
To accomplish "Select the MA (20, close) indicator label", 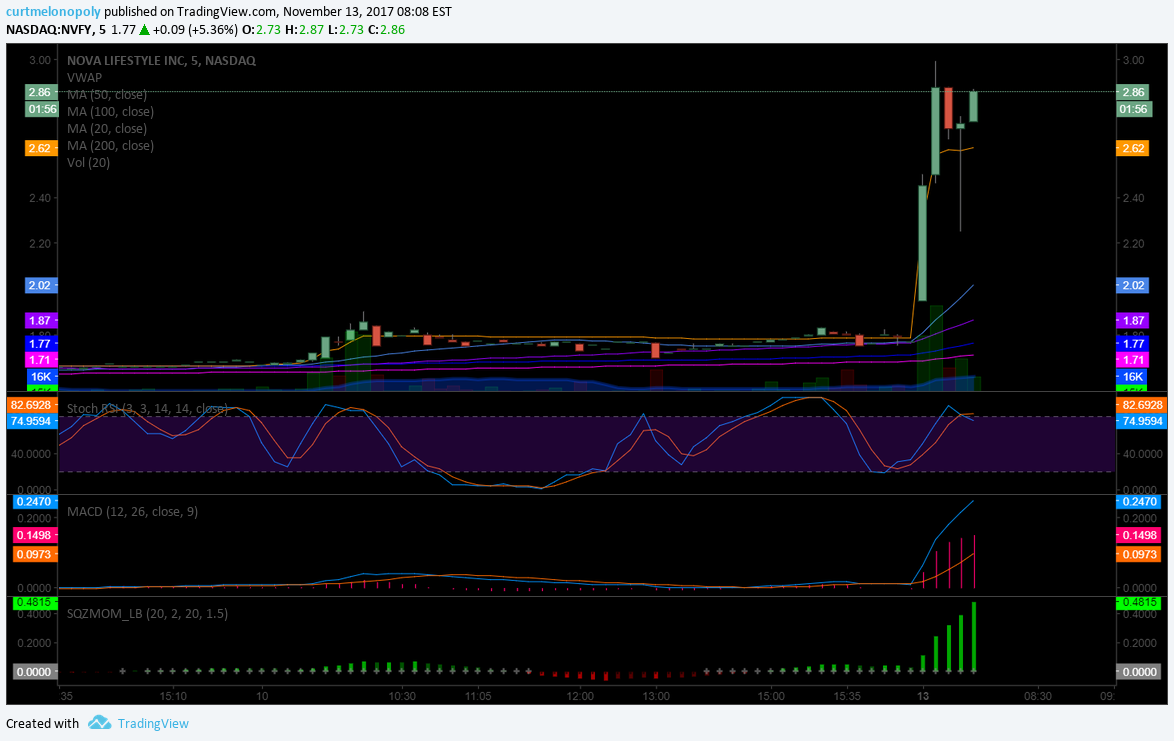I will 106,129.
